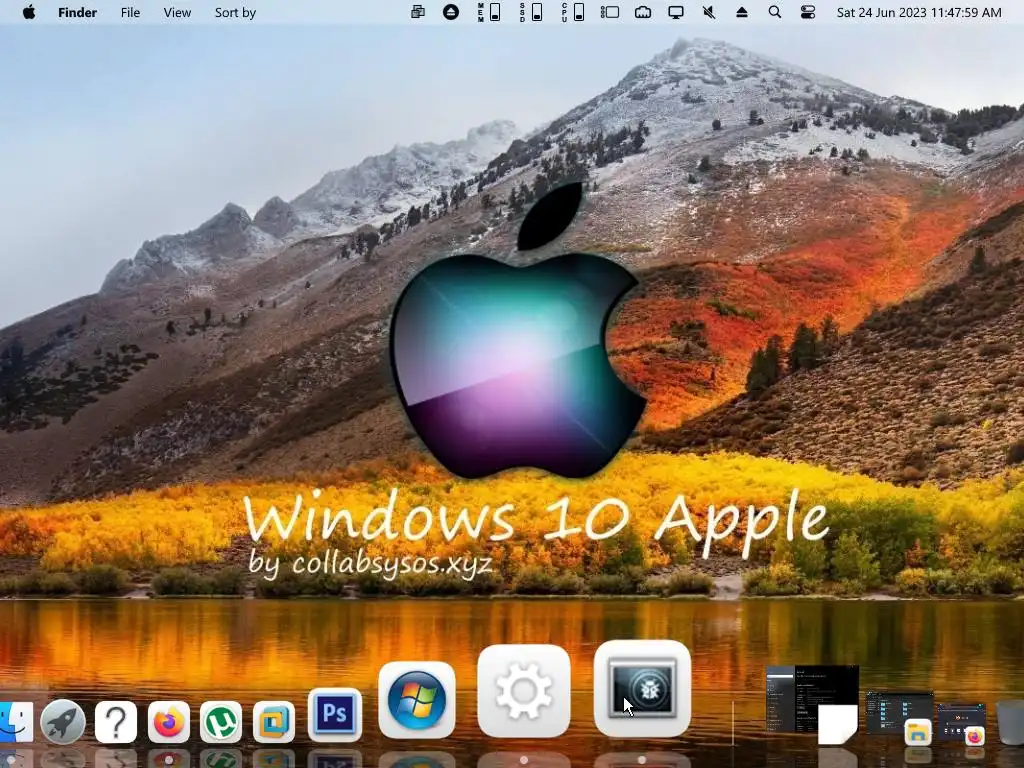This screenshot has height=768, width=1024.
Task: Open the bug-screen app in dock
Action: (643, 688)
